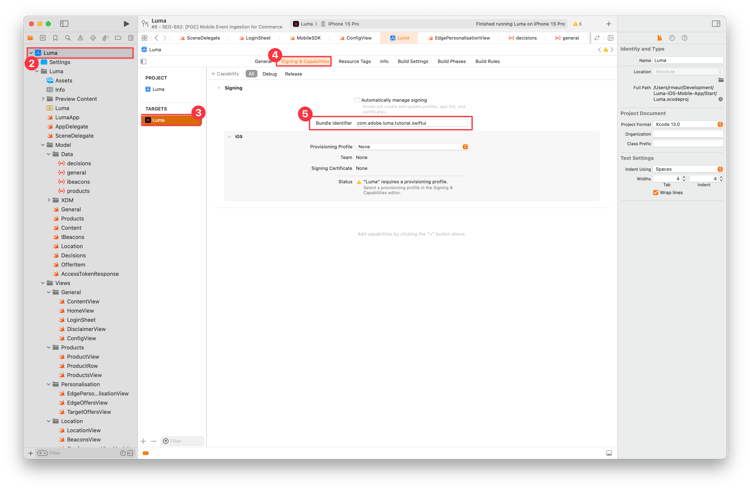Switch to the Build Rules tab
The height and width of the screenshot is (490, 750).
point(487,61)
